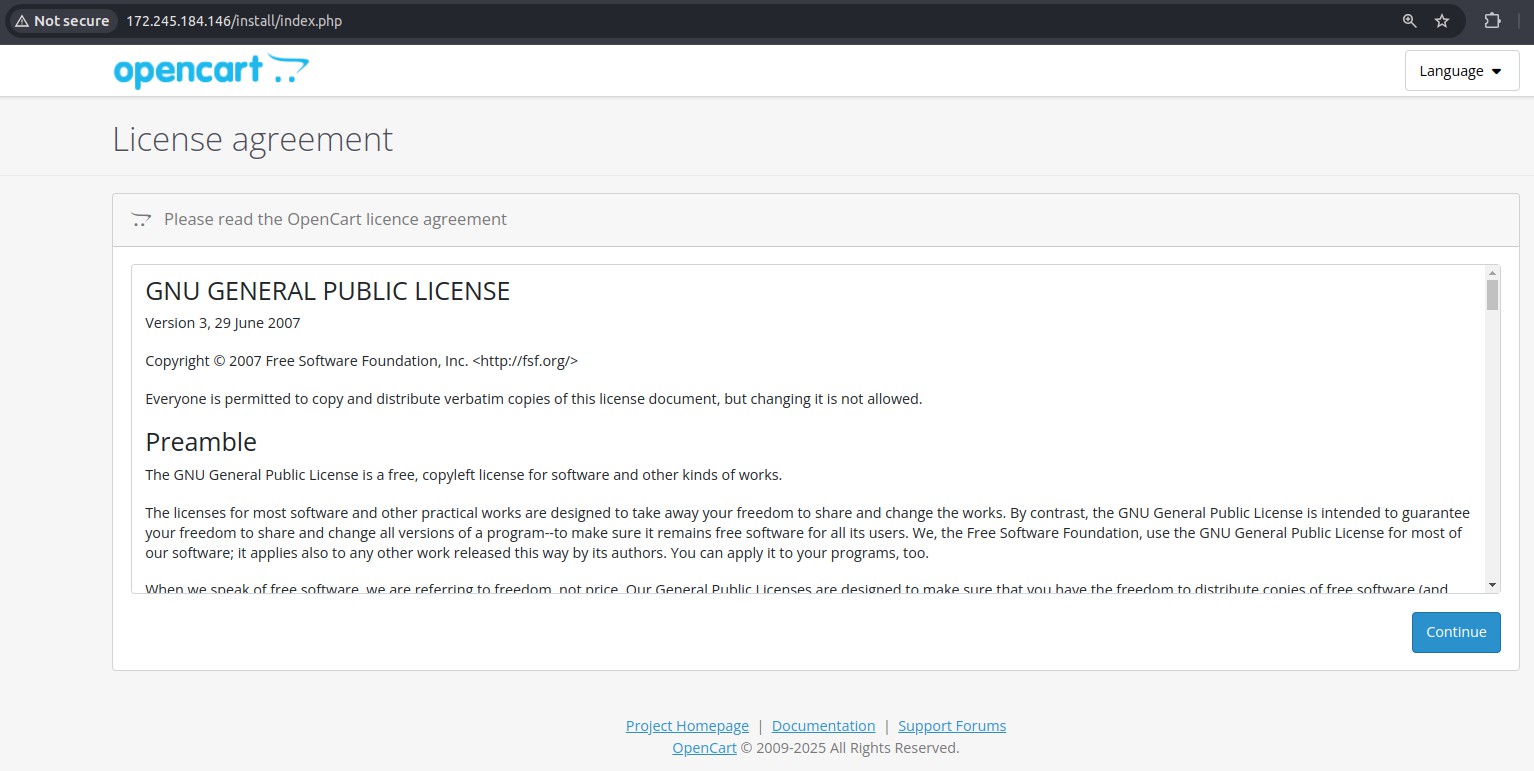Click the license scrollbar up arrow
Image resolution: width=1534 pixels, height=771 pixels.
click(x=1492, y=273)
